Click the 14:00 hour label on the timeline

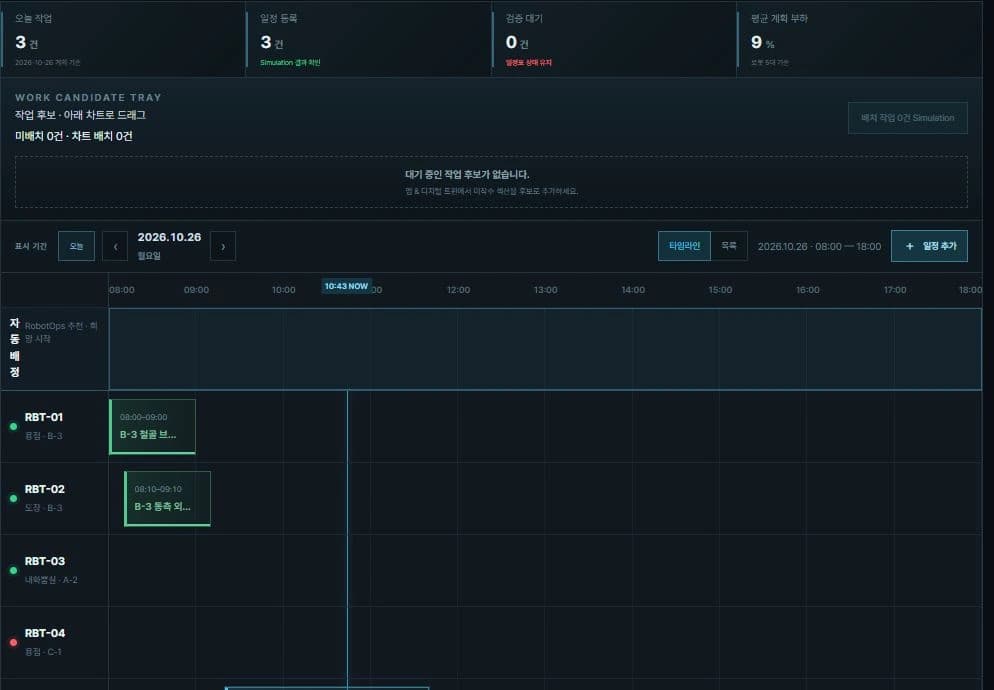tap(633, 290)
